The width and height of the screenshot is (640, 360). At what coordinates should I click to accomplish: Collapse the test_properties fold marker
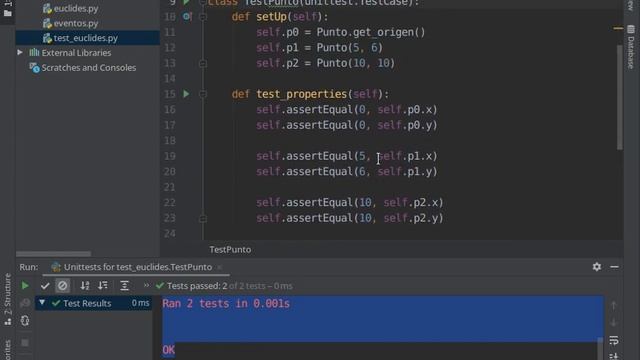203,94
